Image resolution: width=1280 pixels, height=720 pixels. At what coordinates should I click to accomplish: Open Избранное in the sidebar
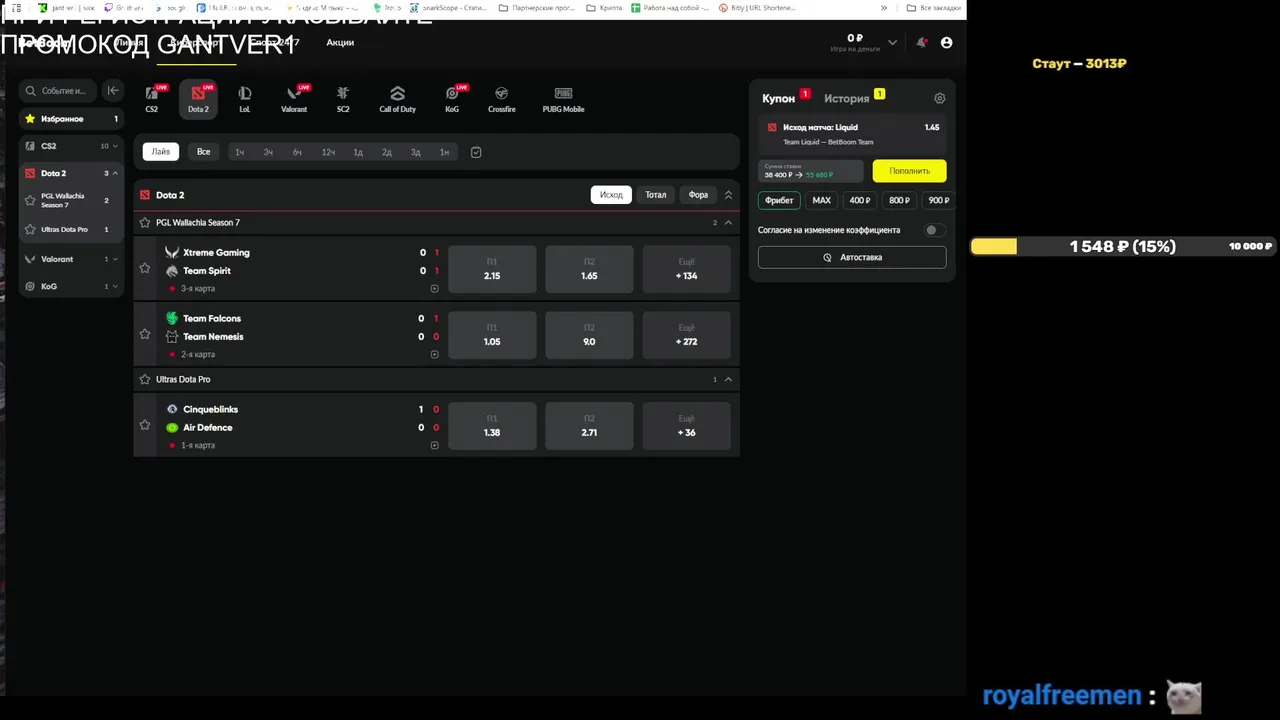(x=71, y=119)
